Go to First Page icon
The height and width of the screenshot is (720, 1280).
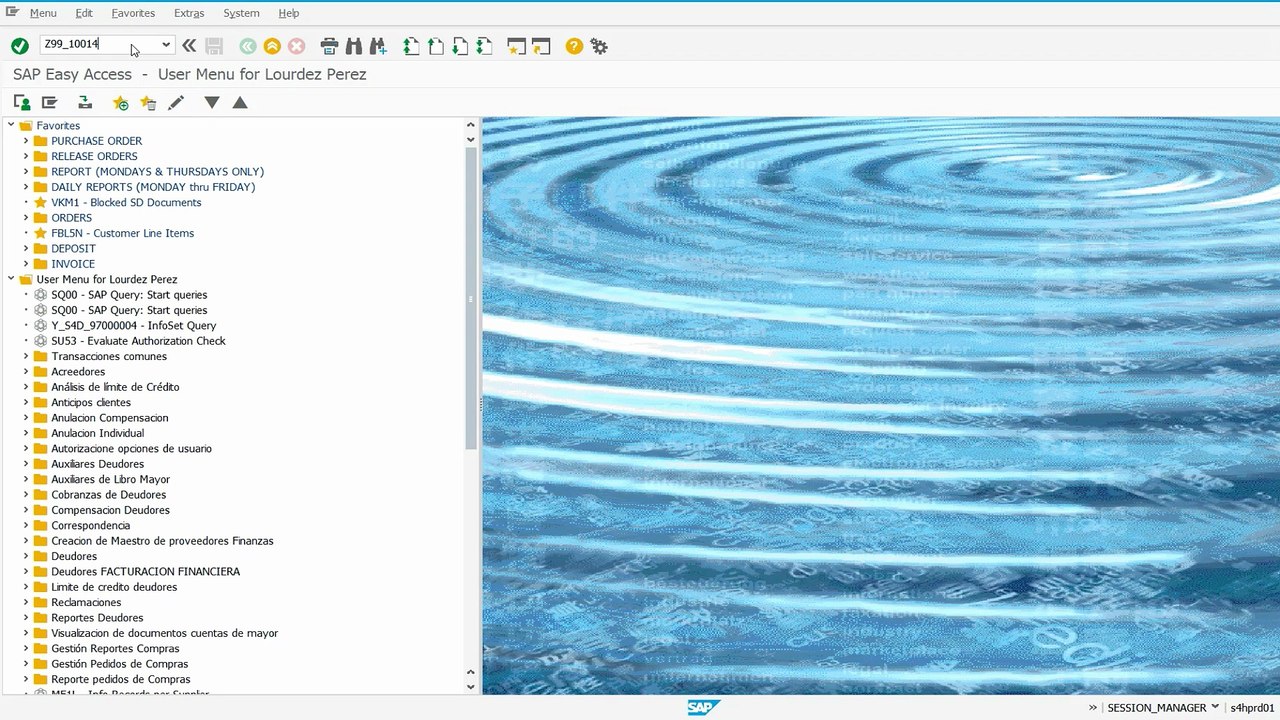[411, 46]
